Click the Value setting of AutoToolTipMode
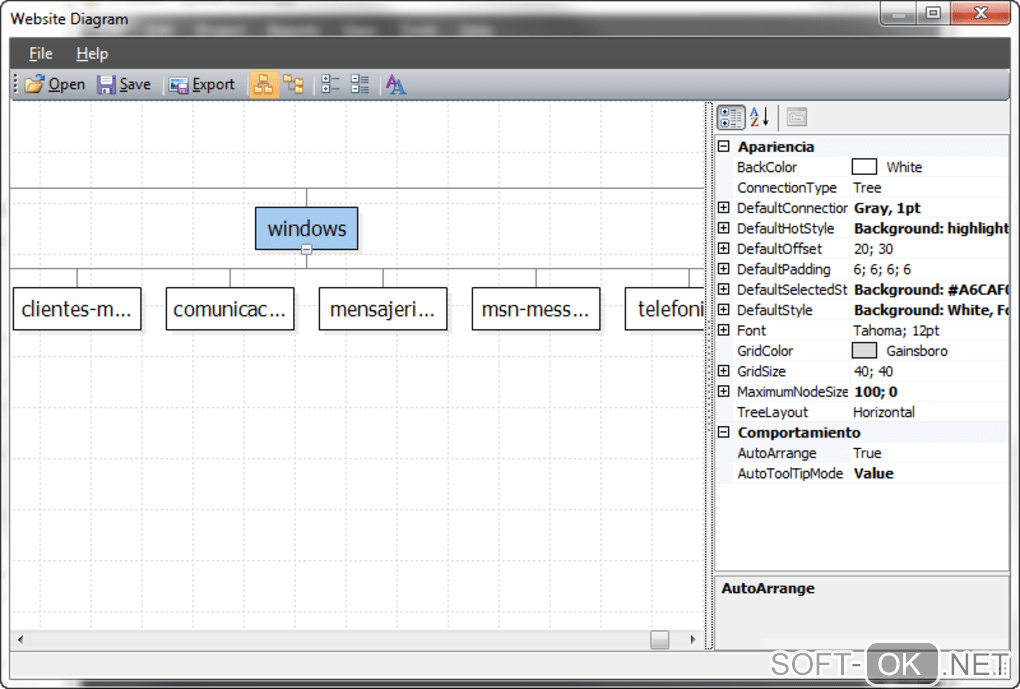 874,473
